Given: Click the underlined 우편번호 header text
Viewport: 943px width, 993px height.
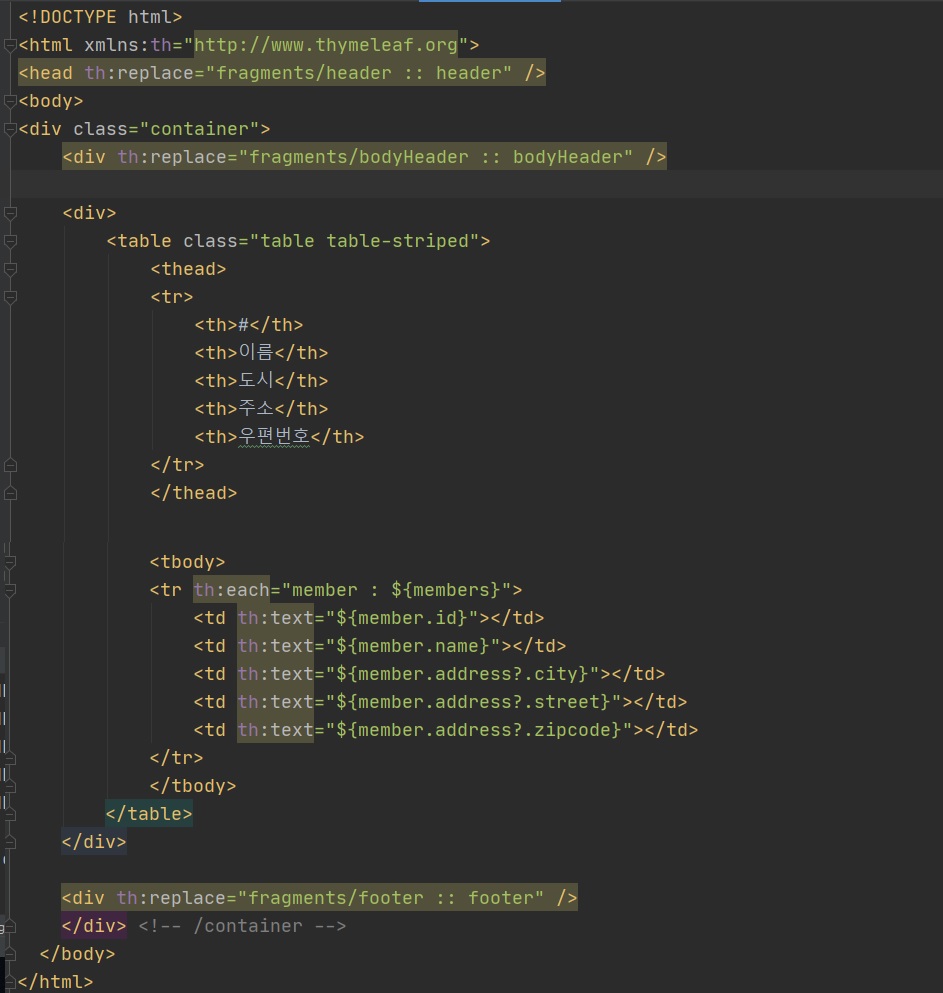Looking at the screenshot, I should pos(274,436).
